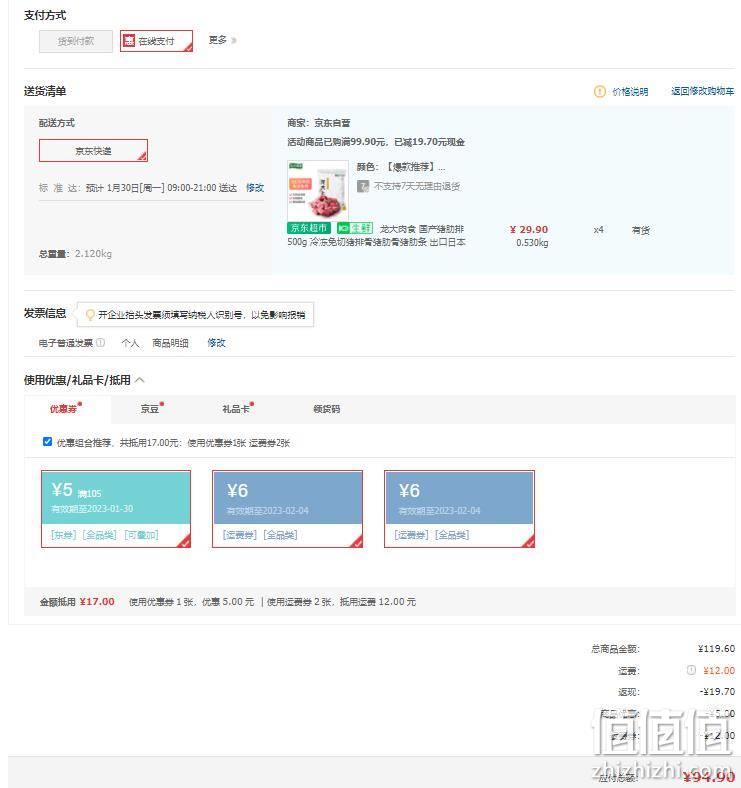Open 价格说明 link
This screenshot has width=741, height=788.
pyautogui.click(x=630, y=91)
